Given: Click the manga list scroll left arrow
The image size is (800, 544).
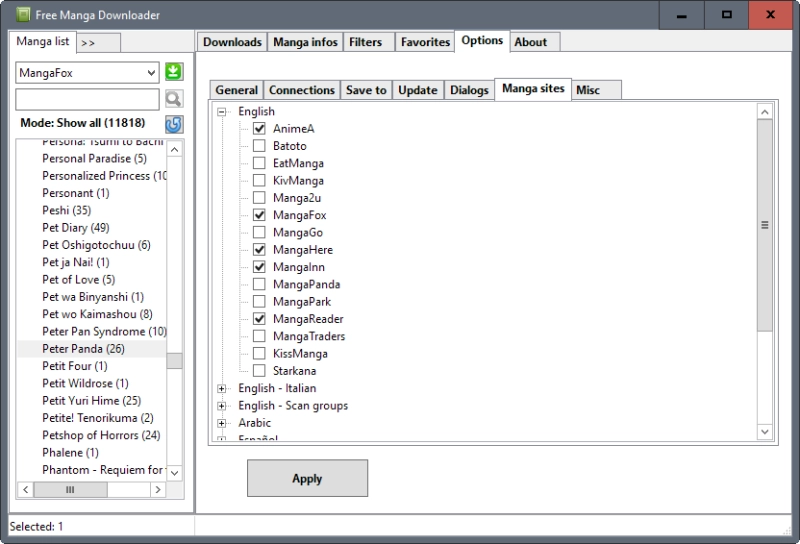Looking at the screenshot, I should point(26,490).
